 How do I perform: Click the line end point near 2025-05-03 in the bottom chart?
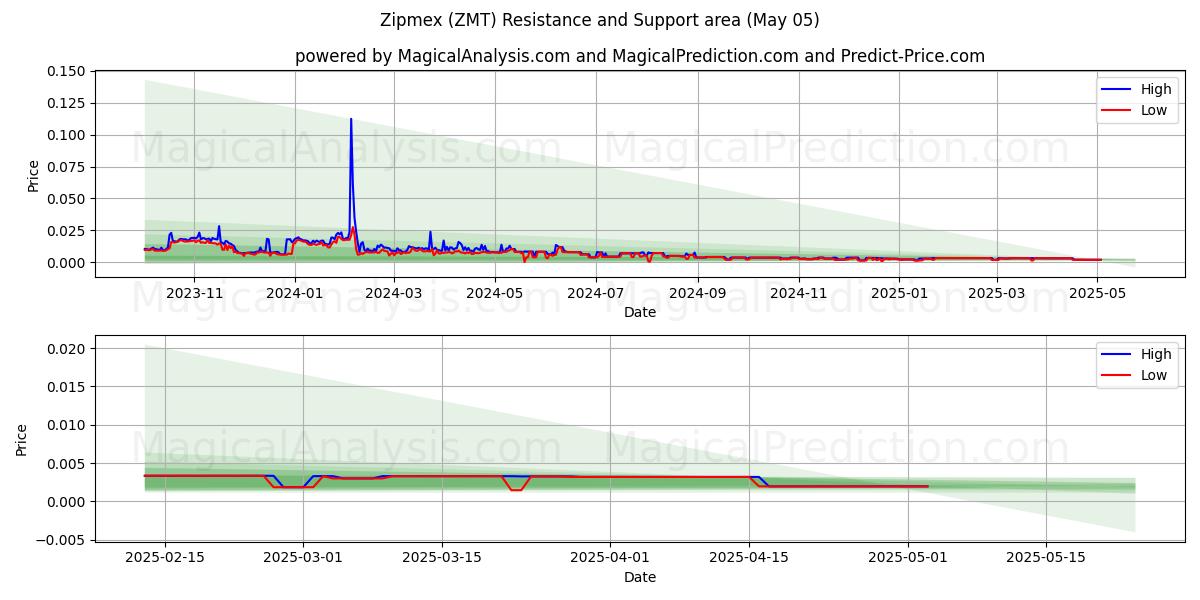coord(927,486)
